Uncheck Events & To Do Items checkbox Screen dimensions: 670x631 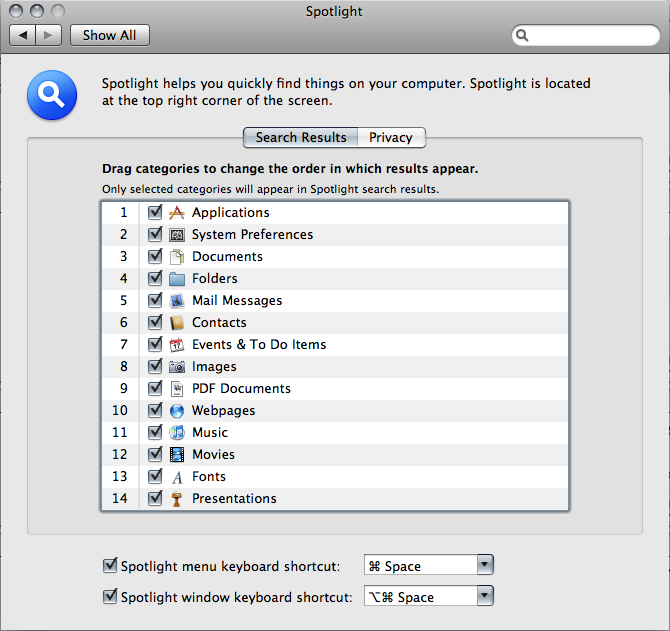tap(155, 344)
